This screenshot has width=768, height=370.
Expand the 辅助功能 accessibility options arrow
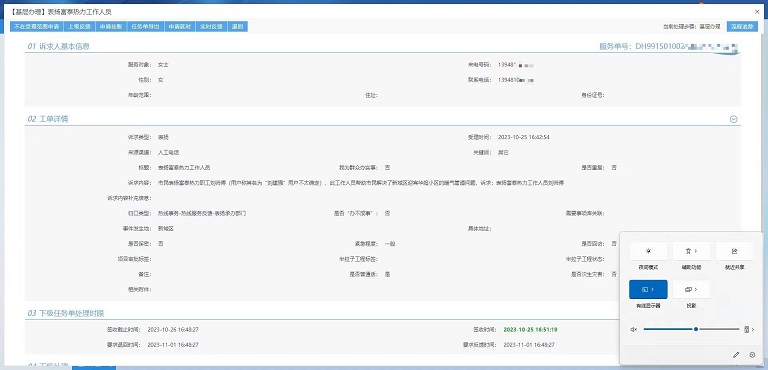click(696, 251)
